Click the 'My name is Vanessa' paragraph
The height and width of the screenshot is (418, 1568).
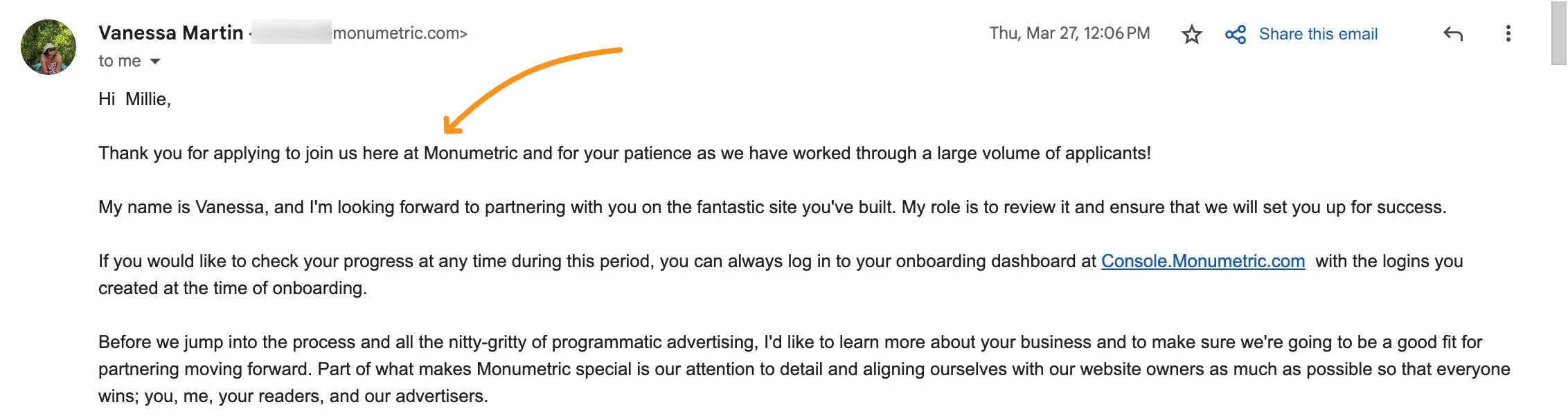(772, 207)
